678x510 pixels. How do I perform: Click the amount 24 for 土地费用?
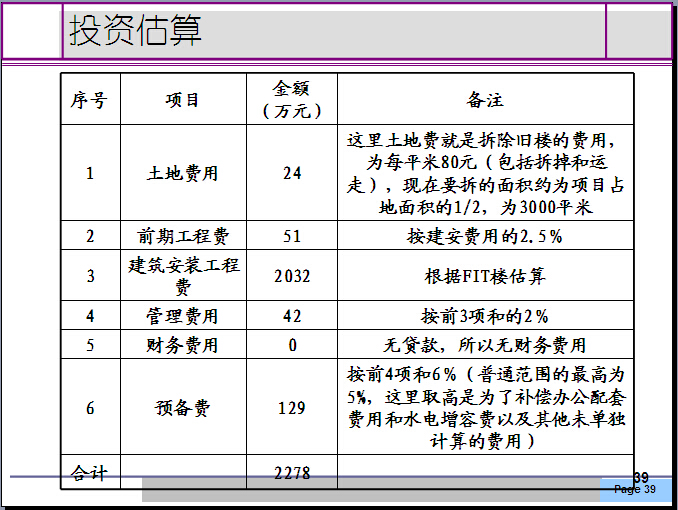point(292,173)
